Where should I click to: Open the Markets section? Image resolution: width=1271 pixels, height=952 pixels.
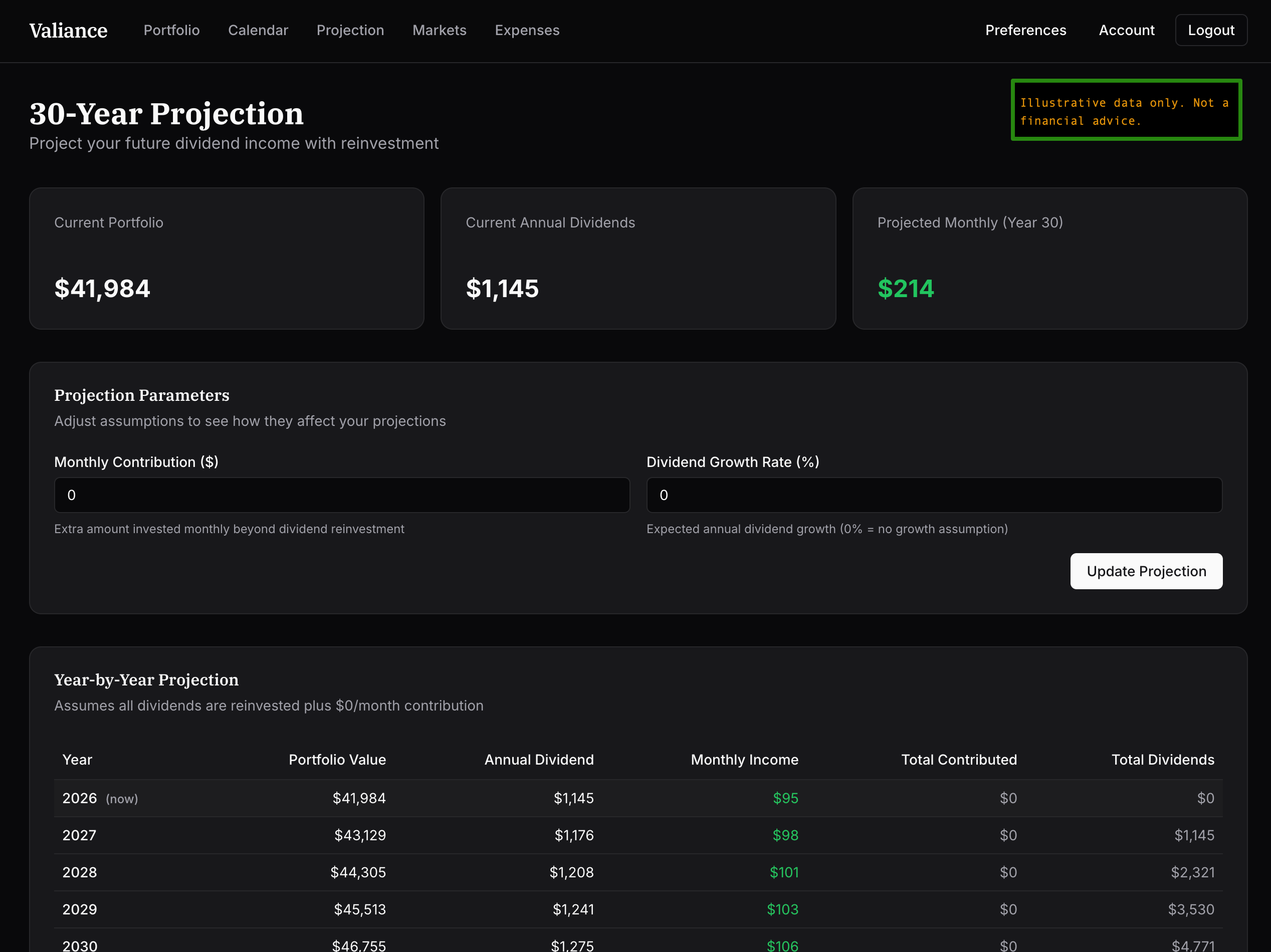[439, 31]
